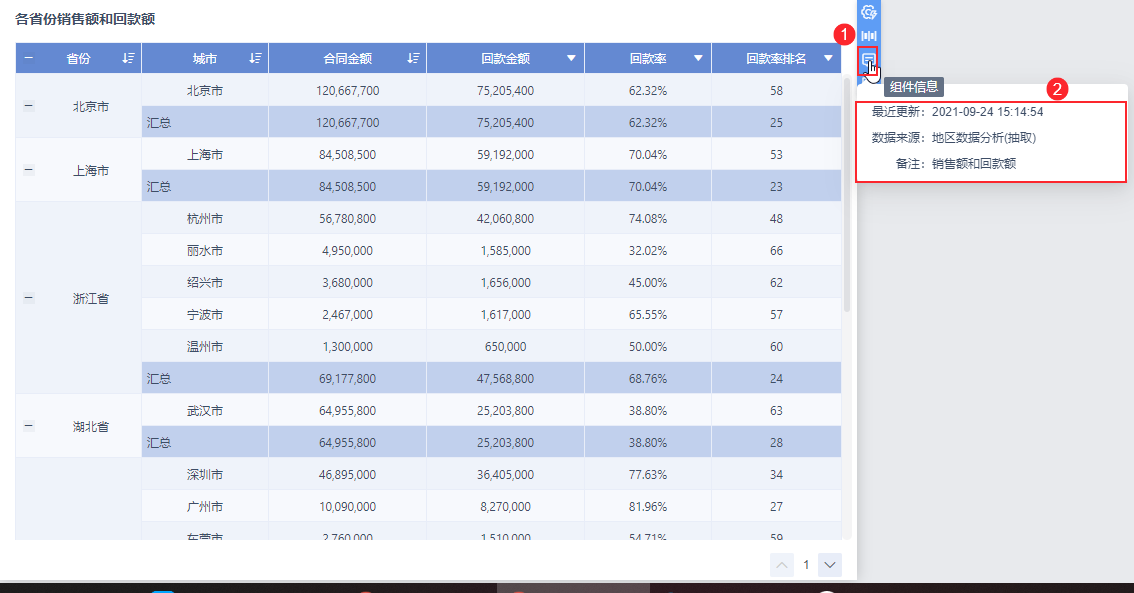Click the rank value 58 for 北京市
Image resolution: width=1134 pixels, height=593 pixels.
pyautogui.click(x=776, y=90)
